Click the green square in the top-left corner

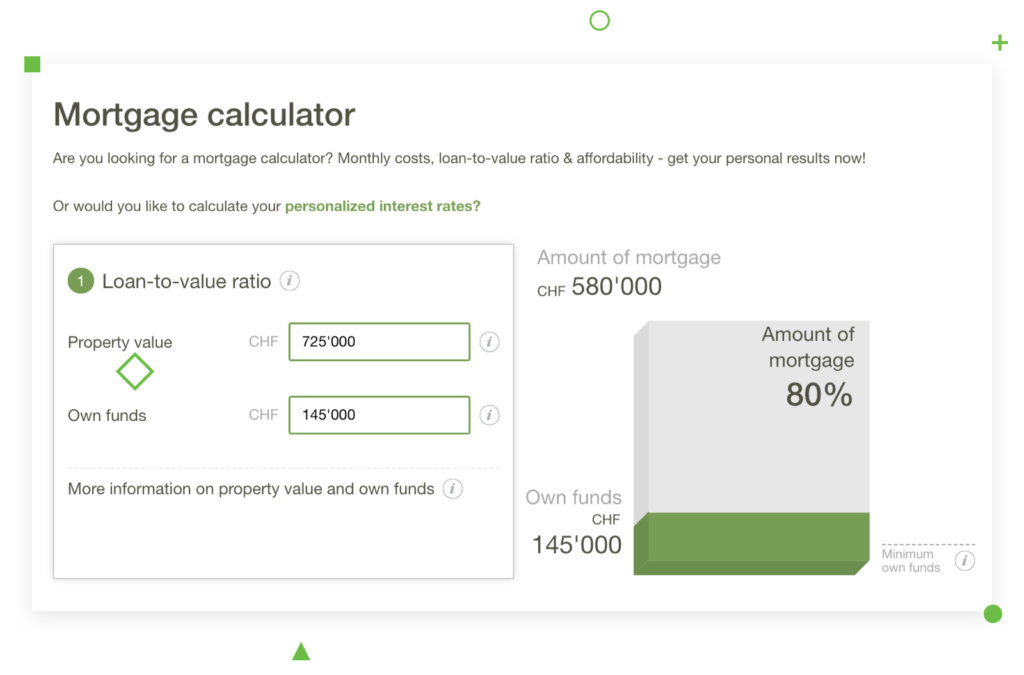(32, 62)
